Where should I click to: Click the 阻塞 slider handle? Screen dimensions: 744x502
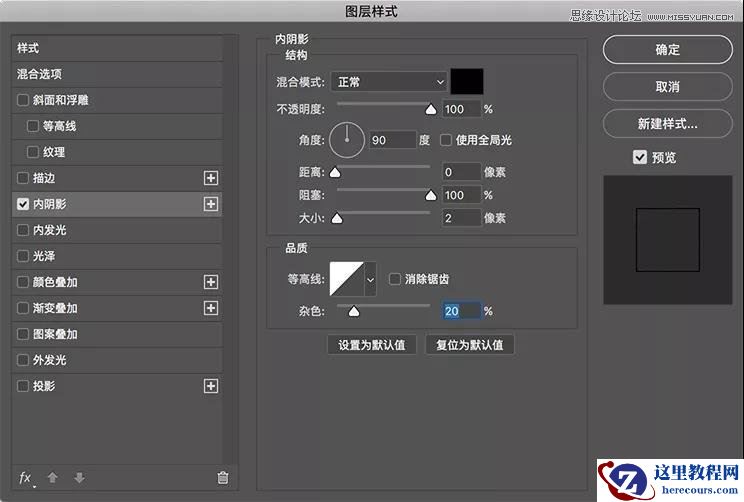[x=430, y=195]
